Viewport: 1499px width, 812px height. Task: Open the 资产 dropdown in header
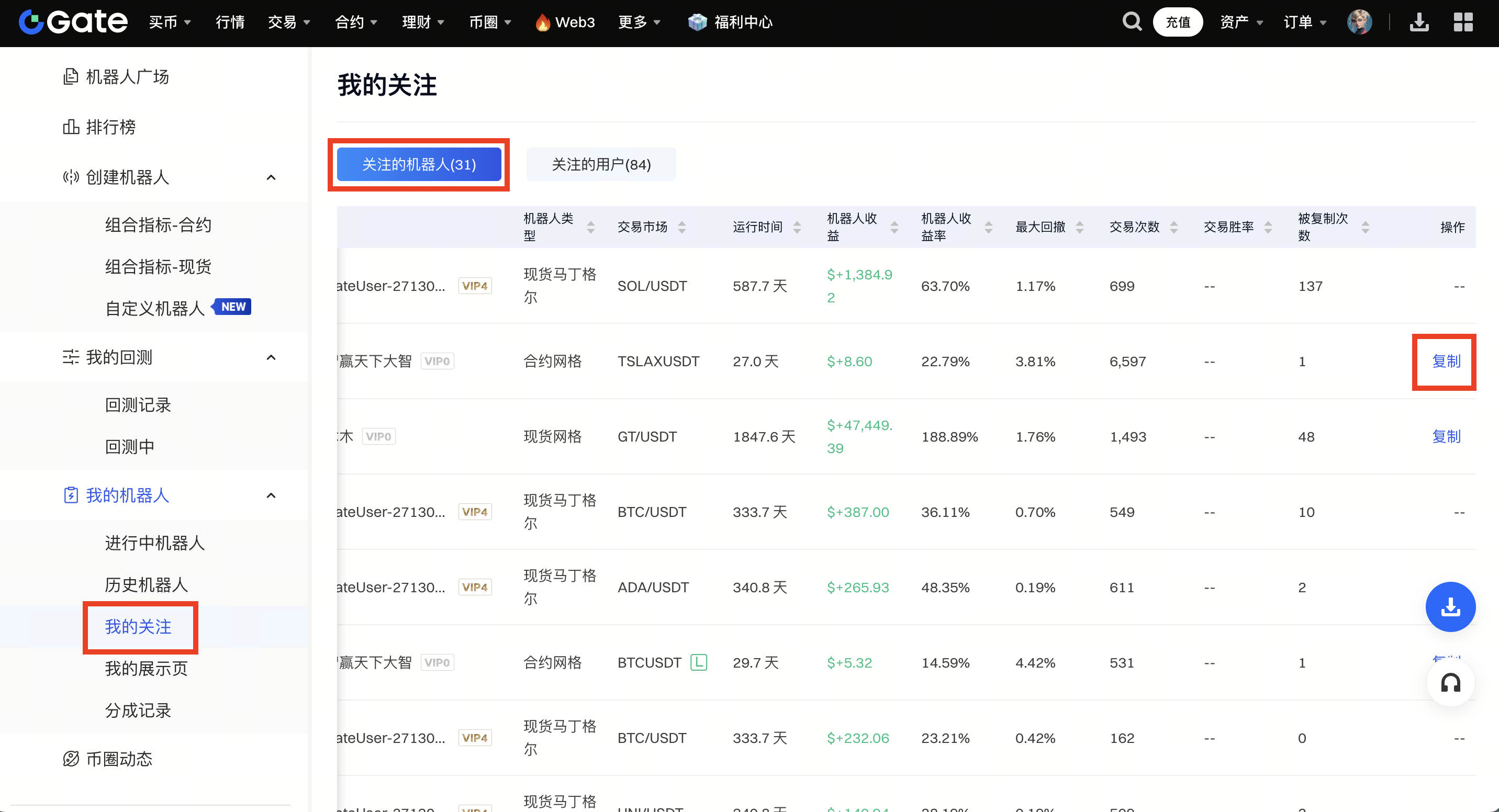pyautogui.click(x=1240, y=22)
